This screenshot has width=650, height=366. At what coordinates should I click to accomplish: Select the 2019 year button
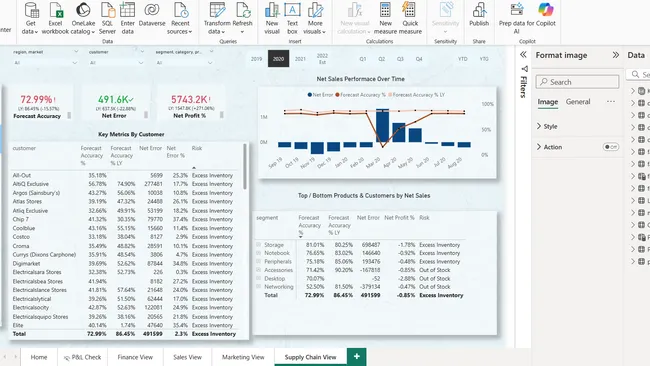click(257, 59)
